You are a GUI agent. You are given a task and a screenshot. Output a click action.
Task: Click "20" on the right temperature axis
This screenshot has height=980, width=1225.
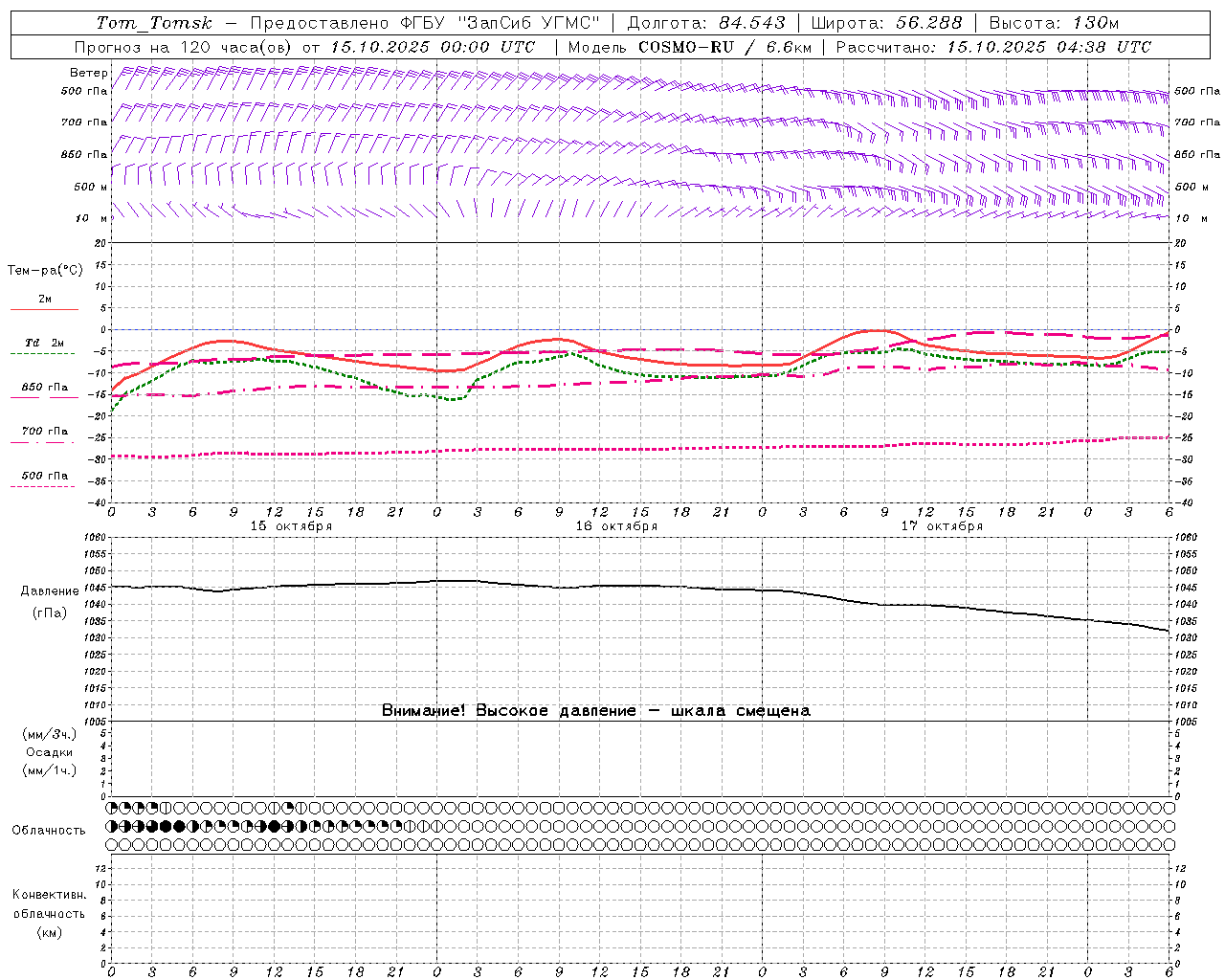tap(1181, 243)
